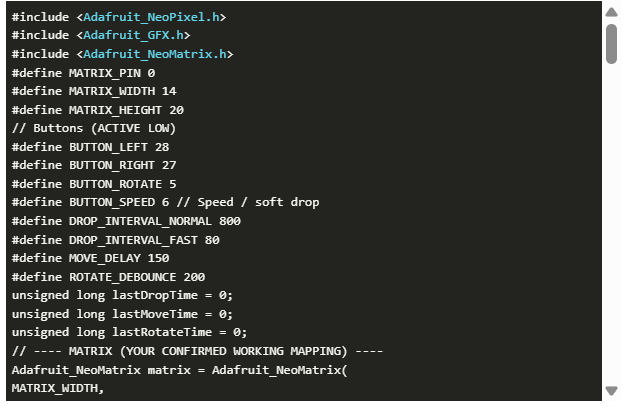Click the MATRIX_HEIGHT 20 define line

tap(97, 110)
